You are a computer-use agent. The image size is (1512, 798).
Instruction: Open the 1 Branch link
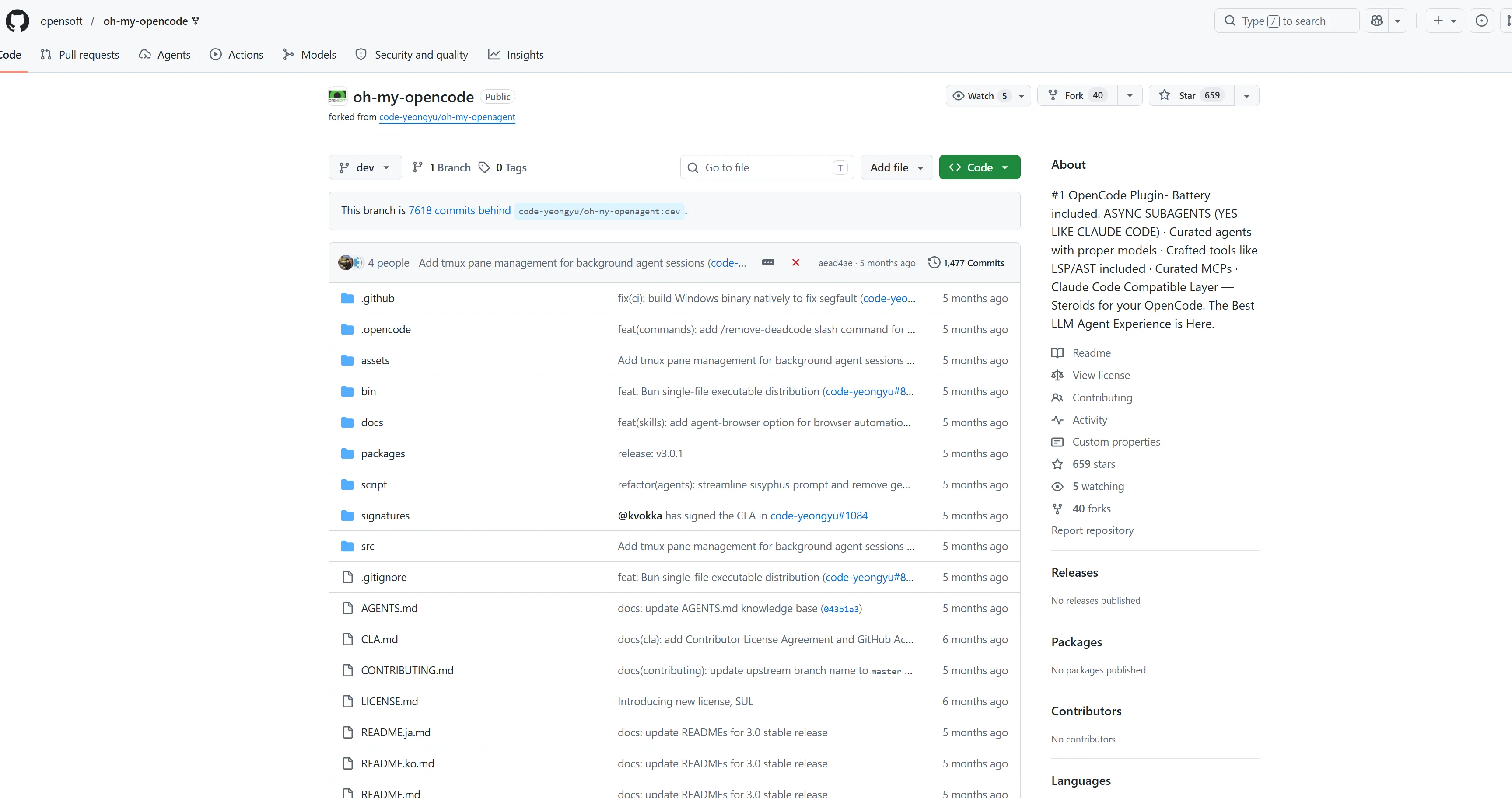(x=441, y=167)
